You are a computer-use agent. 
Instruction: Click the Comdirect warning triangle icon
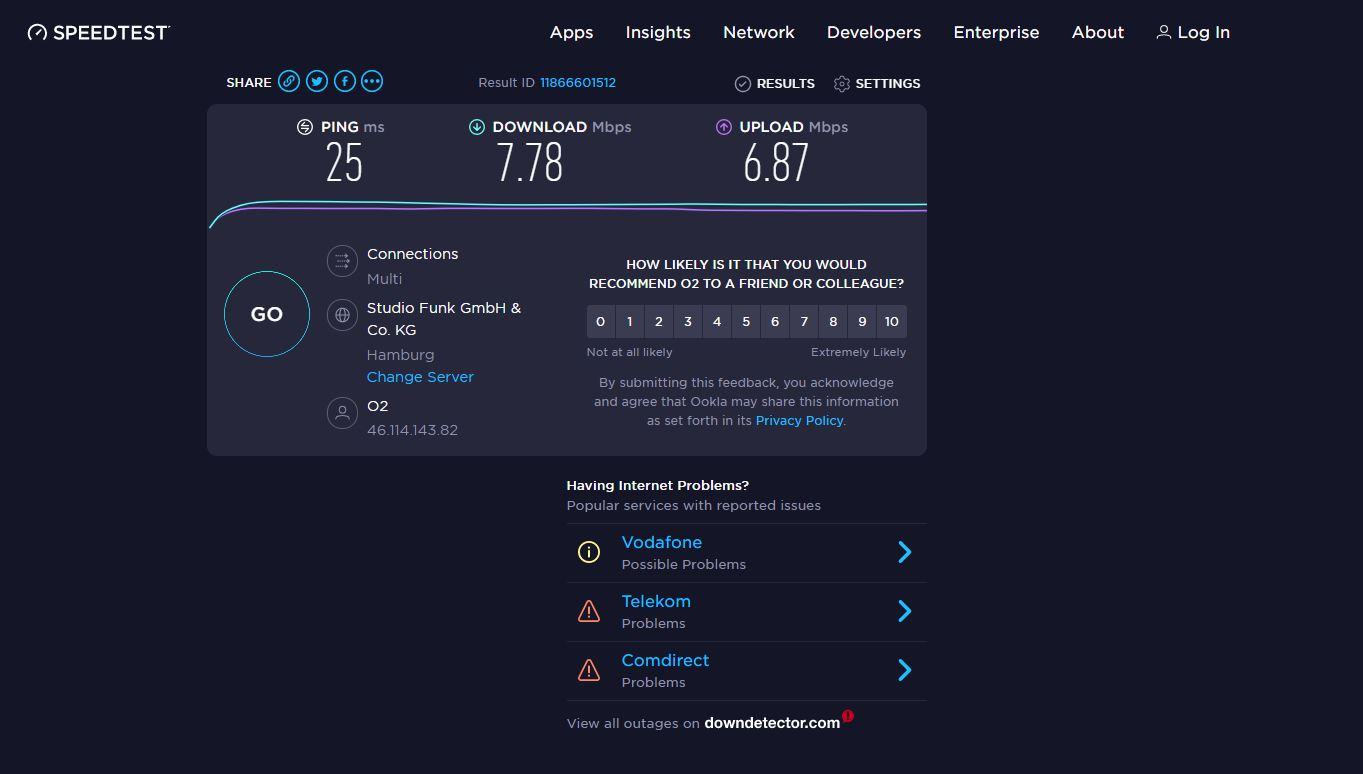[589, 670]
